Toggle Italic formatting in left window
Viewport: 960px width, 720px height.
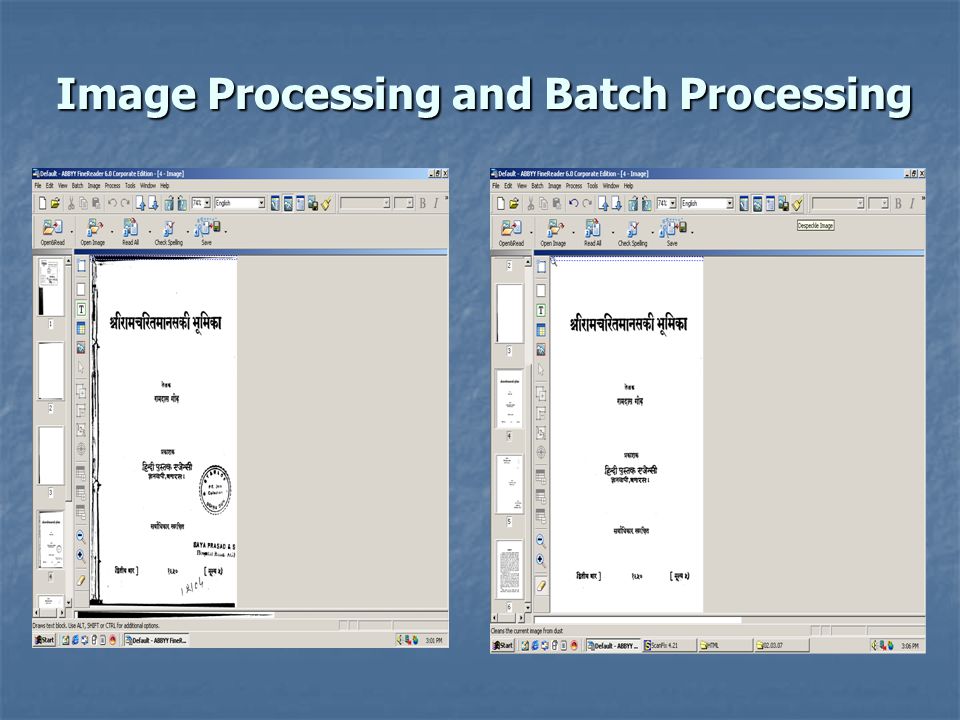tap(436, 203)
